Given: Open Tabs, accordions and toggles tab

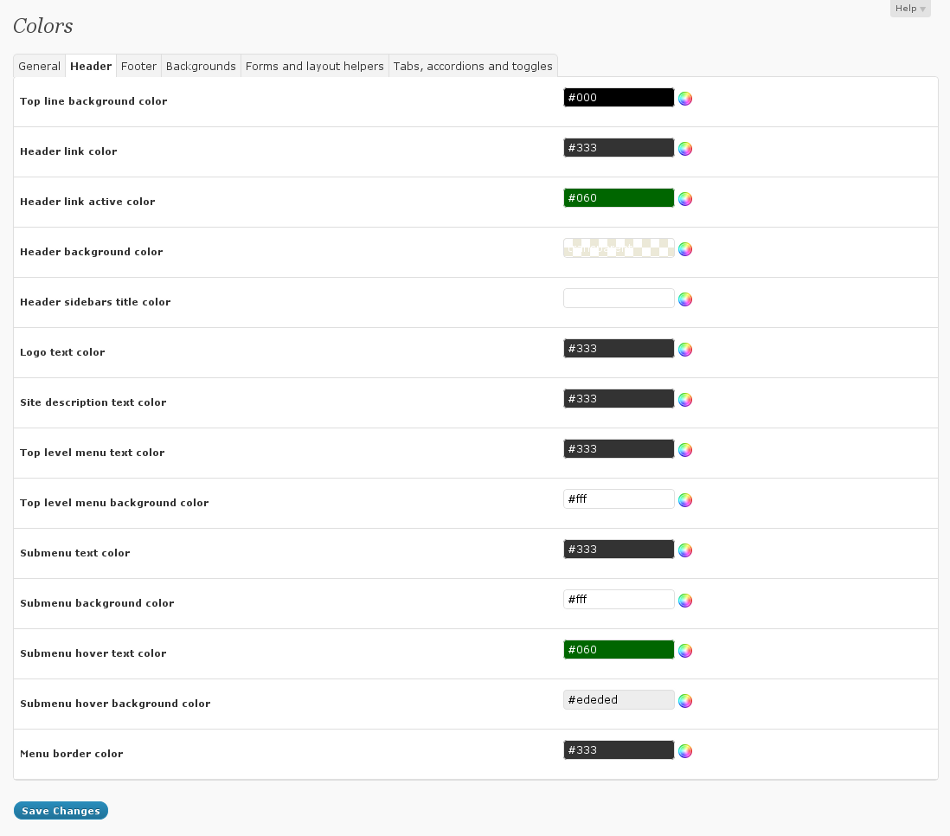Looking at the screenshot, I should pos(473,66).
